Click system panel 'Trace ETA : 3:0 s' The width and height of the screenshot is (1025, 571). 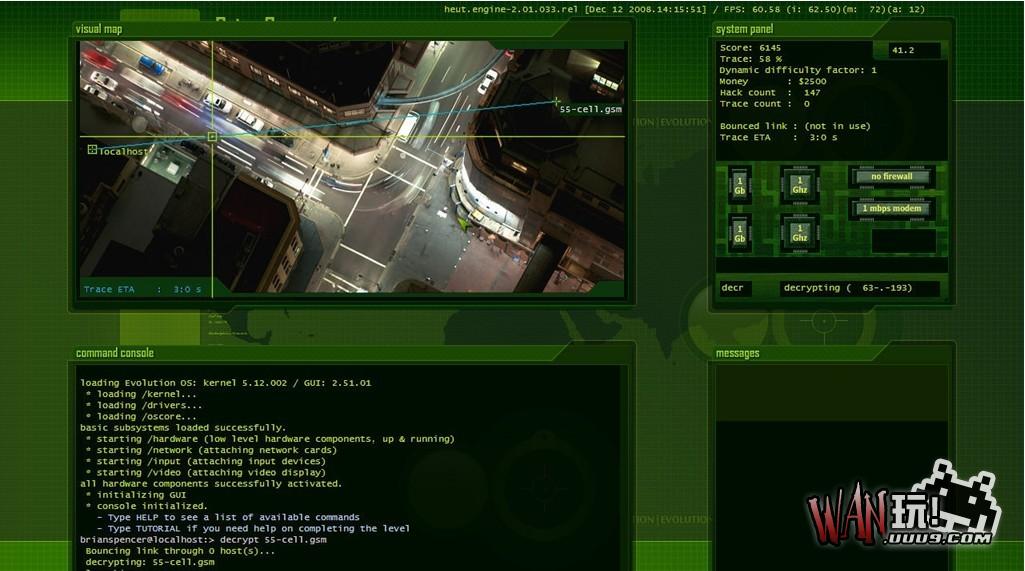point(779,137)
